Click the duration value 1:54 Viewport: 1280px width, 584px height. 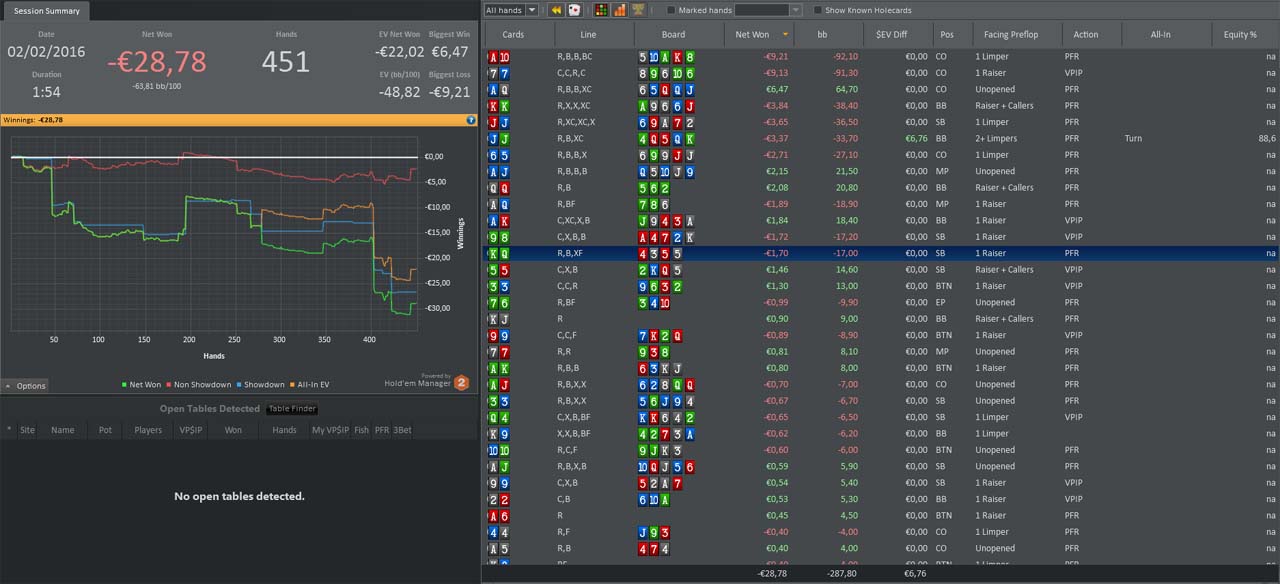point(46,92)
